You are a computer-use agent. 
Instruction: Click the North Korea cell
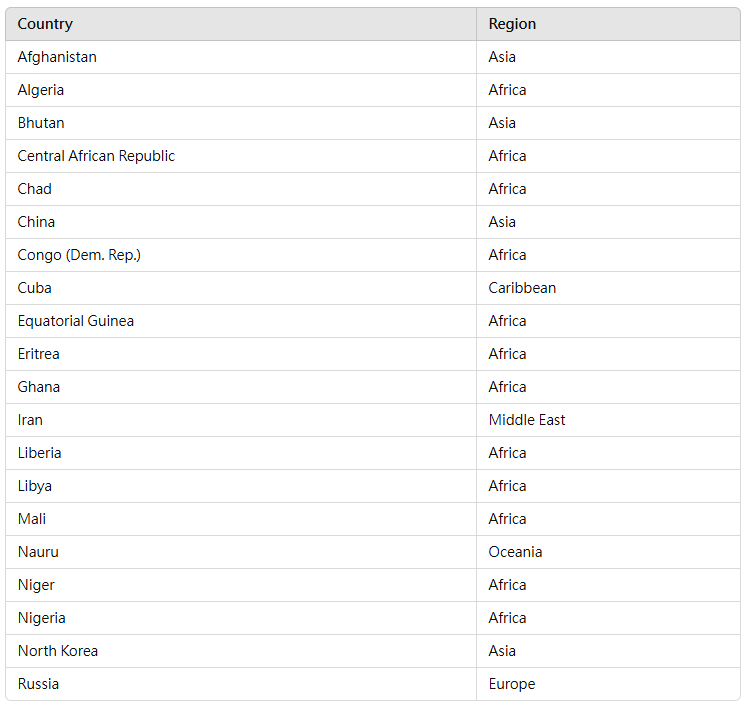58,651
